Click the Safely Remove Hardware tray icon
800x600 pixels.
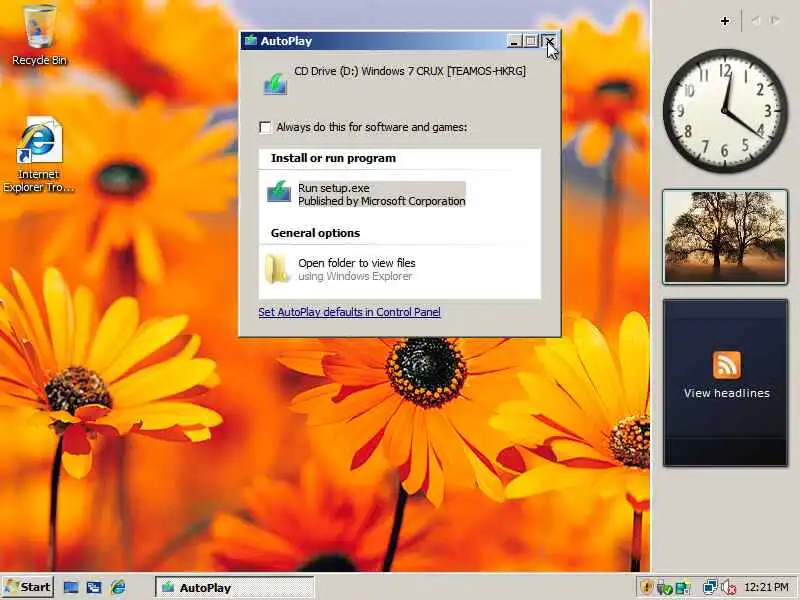[664, 587]
